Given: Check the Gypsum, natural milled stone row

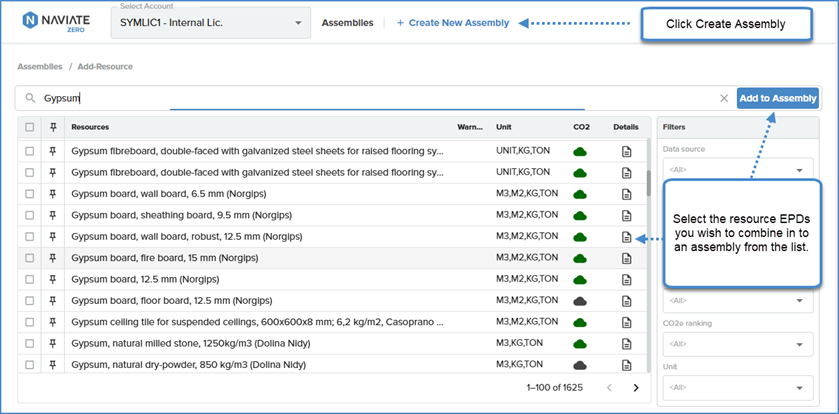Looking at the screenshot, I should click(29, 343).
